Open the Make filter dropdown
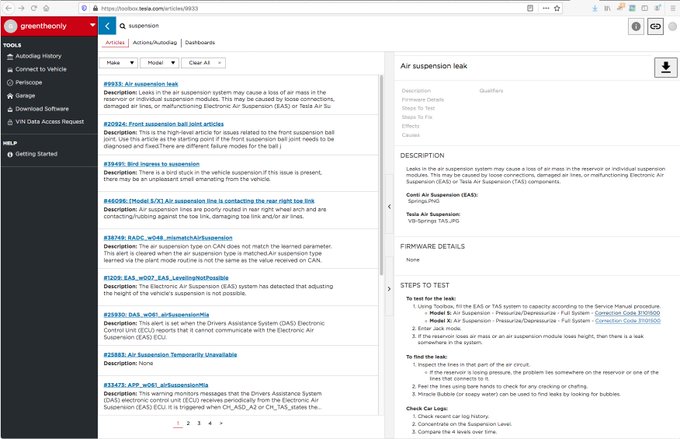Image resolution: width=680 pixels, height=439 pixels. click(118, 63)
